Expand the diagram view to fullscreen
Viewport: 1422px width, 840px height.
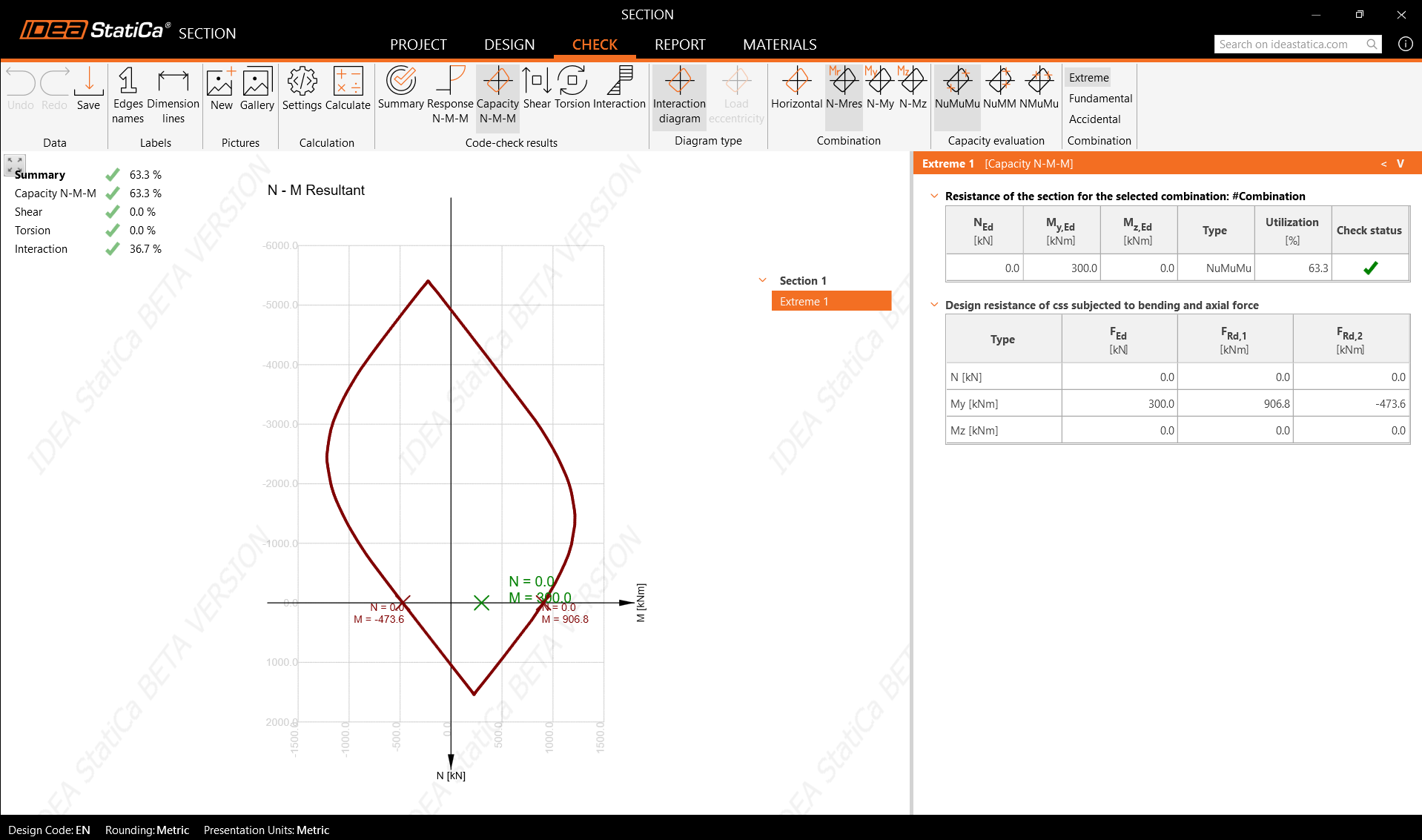[15, 165]
